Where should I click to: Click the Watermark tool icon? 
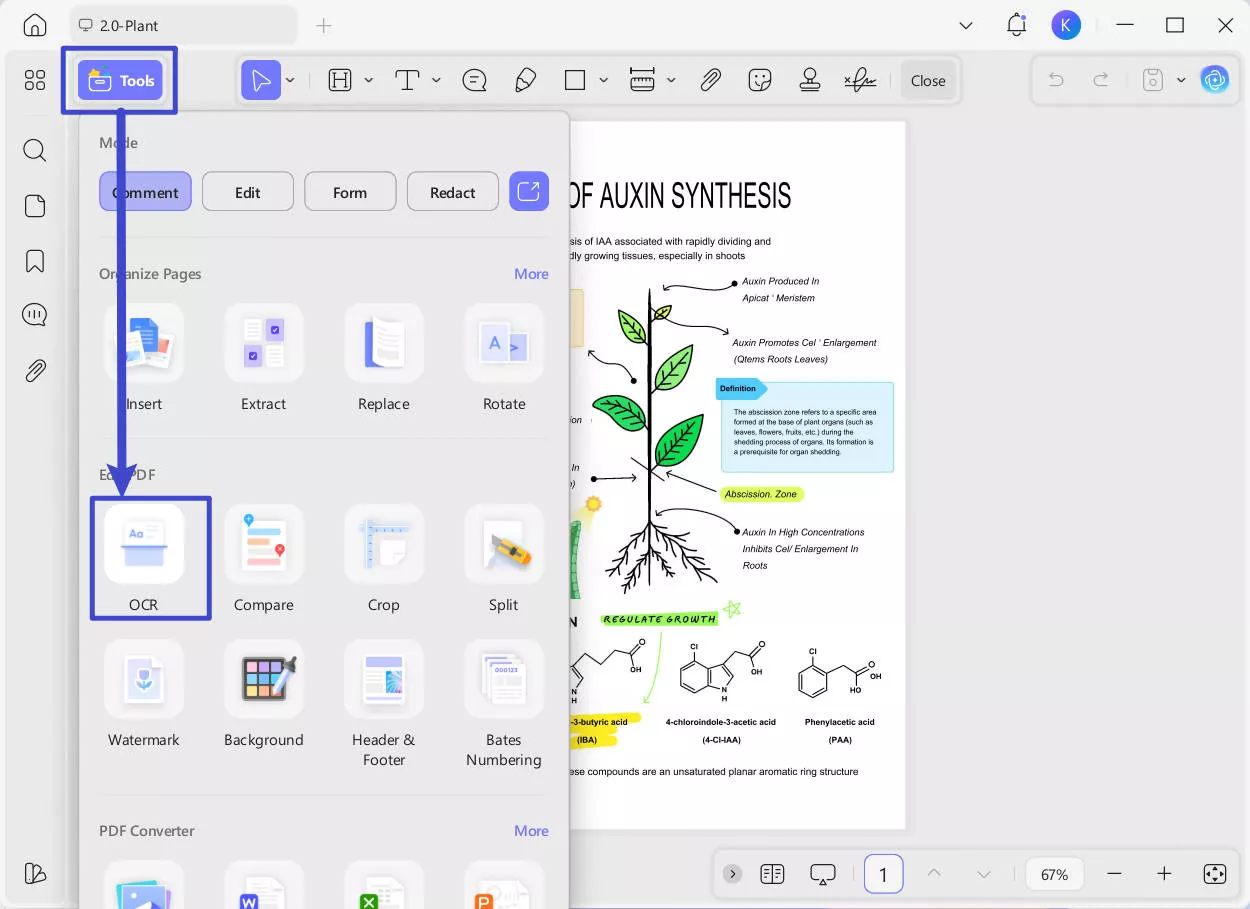(144, 680)
